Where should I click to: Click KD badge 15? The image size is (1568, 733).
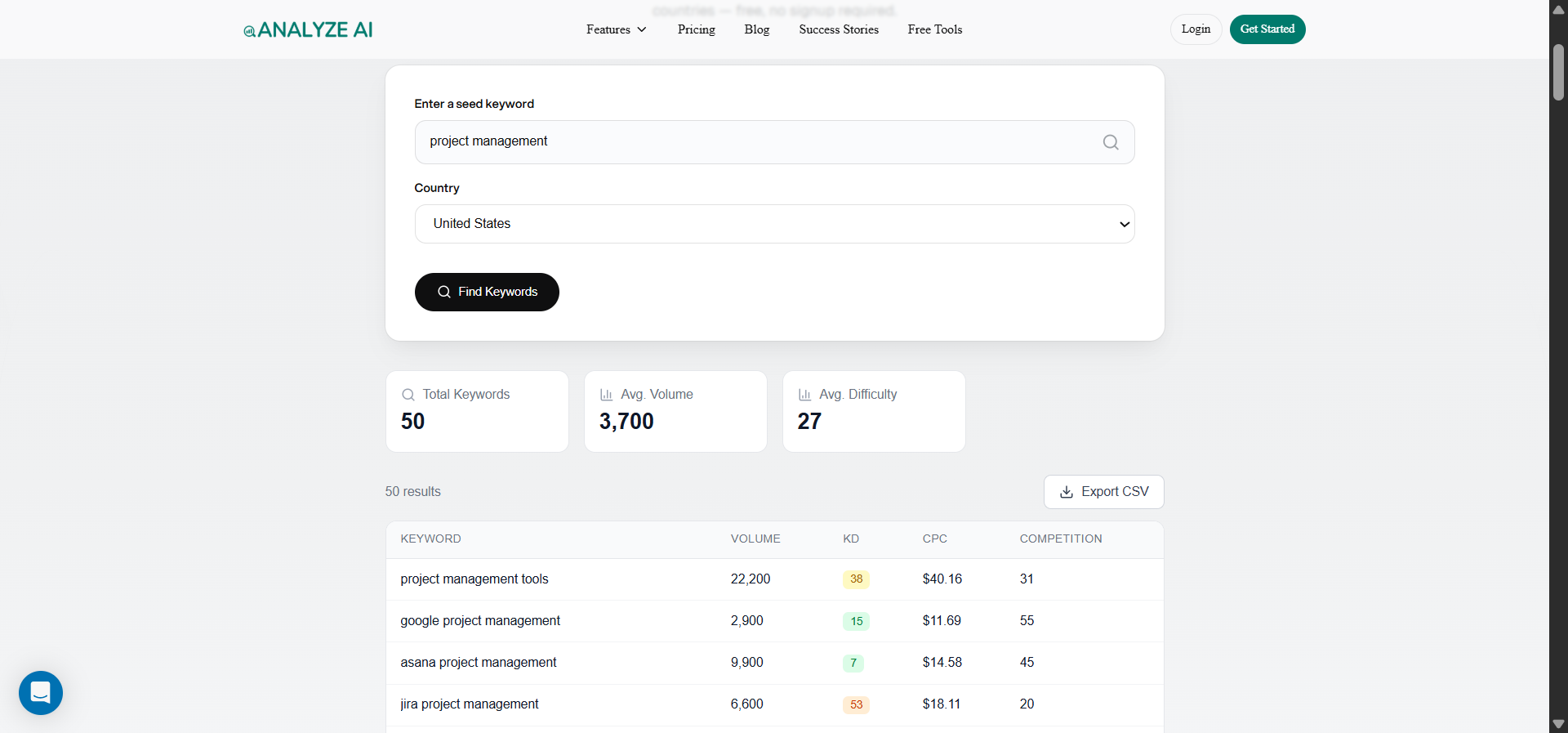coord(856,621)
